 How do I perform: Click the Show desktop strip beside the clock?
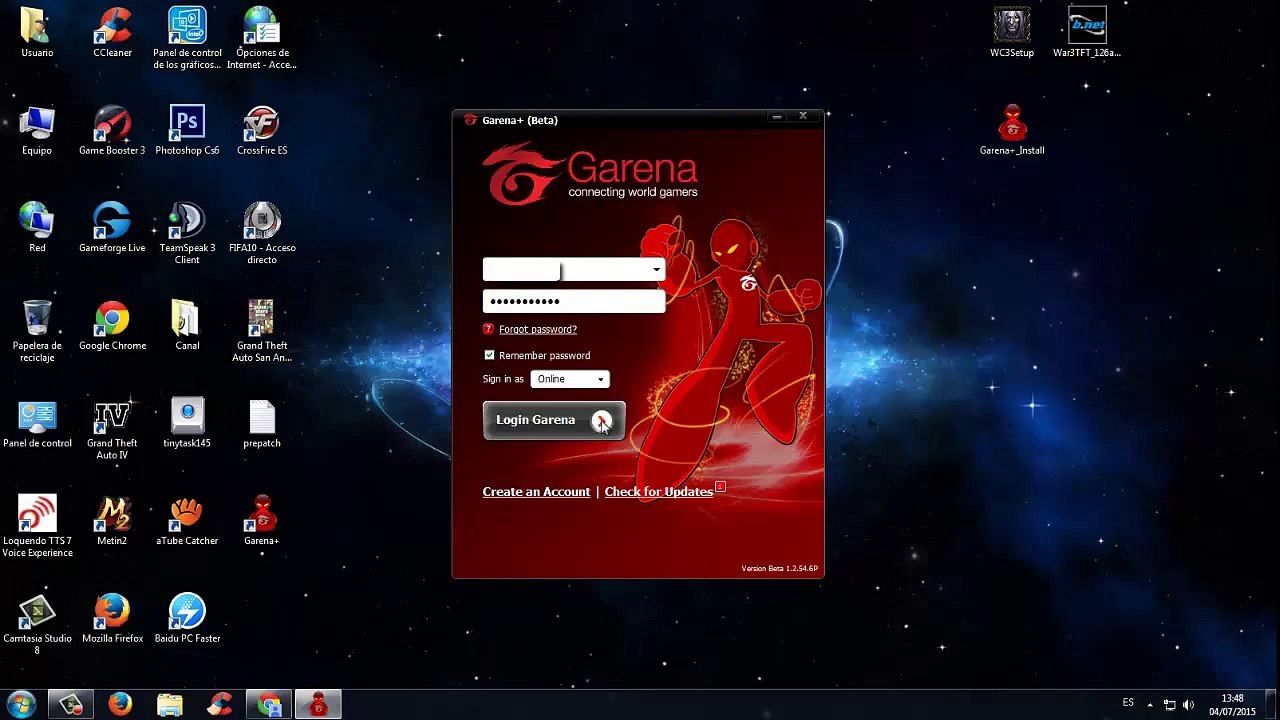click(x=1272, y=705)
